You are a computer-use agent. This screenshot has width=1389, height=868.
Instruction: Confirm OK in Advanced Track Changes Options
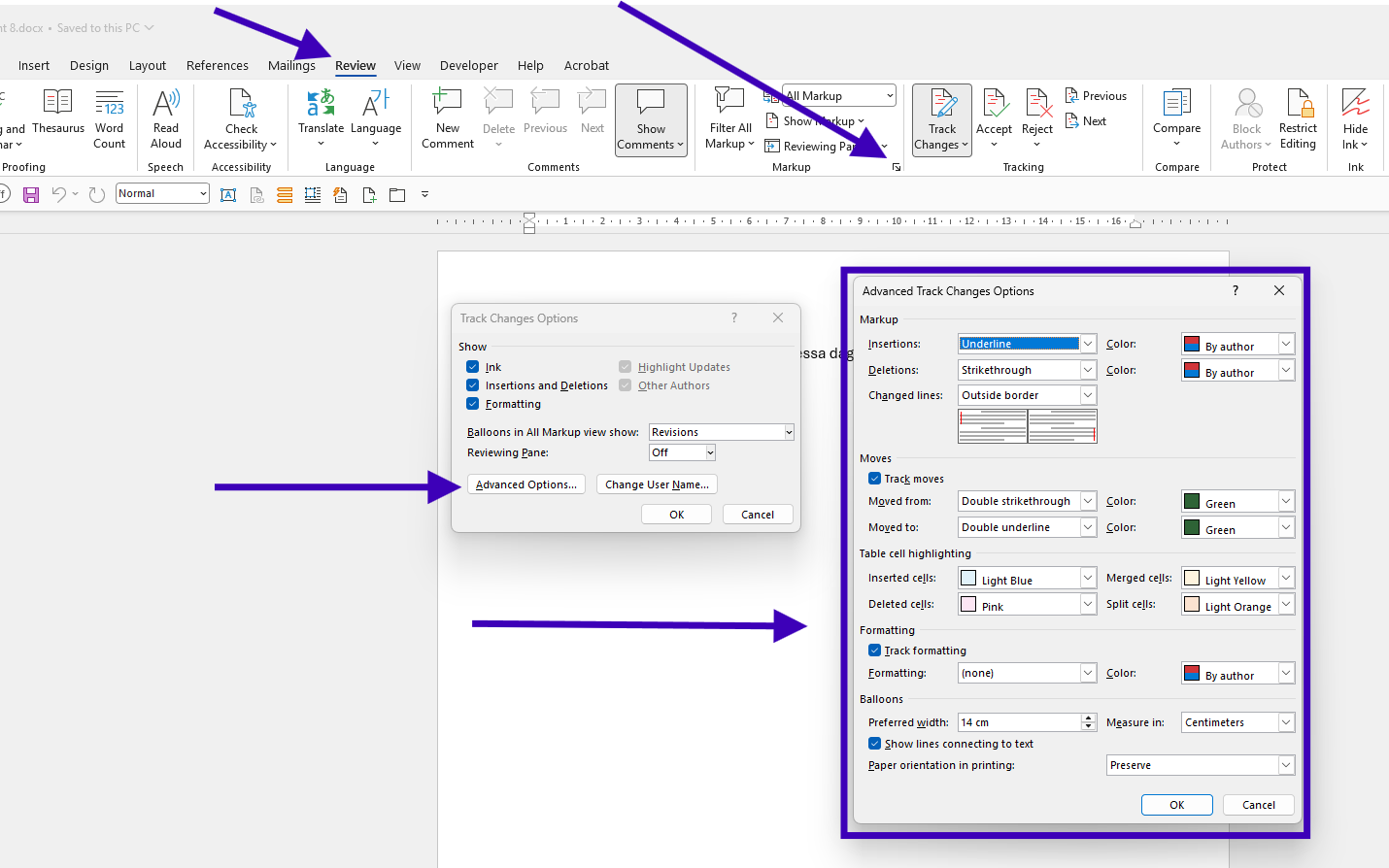(x=1177, y=805)
